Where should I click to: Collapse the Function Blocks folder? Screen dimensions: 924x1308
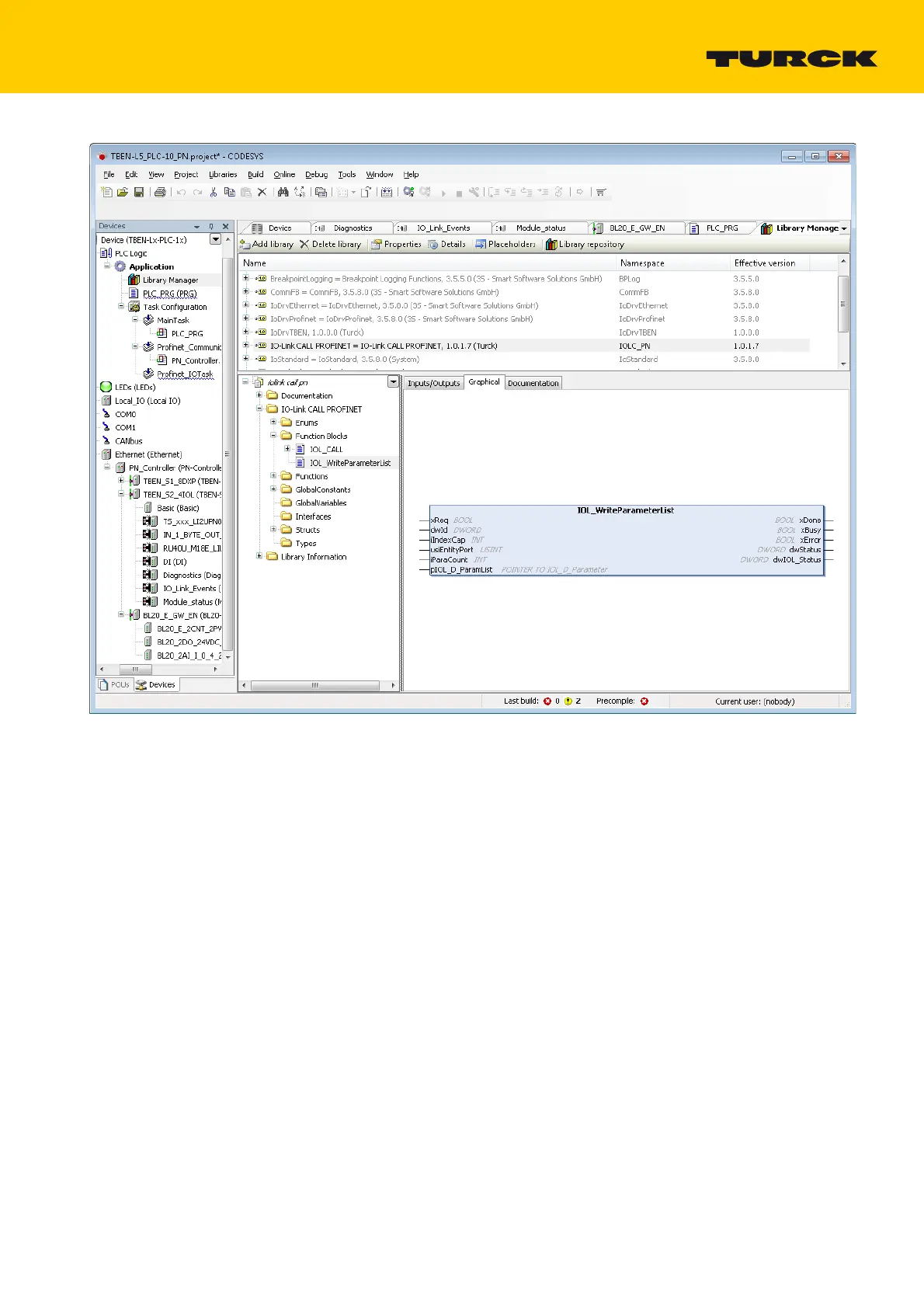(x=273, y=436)
